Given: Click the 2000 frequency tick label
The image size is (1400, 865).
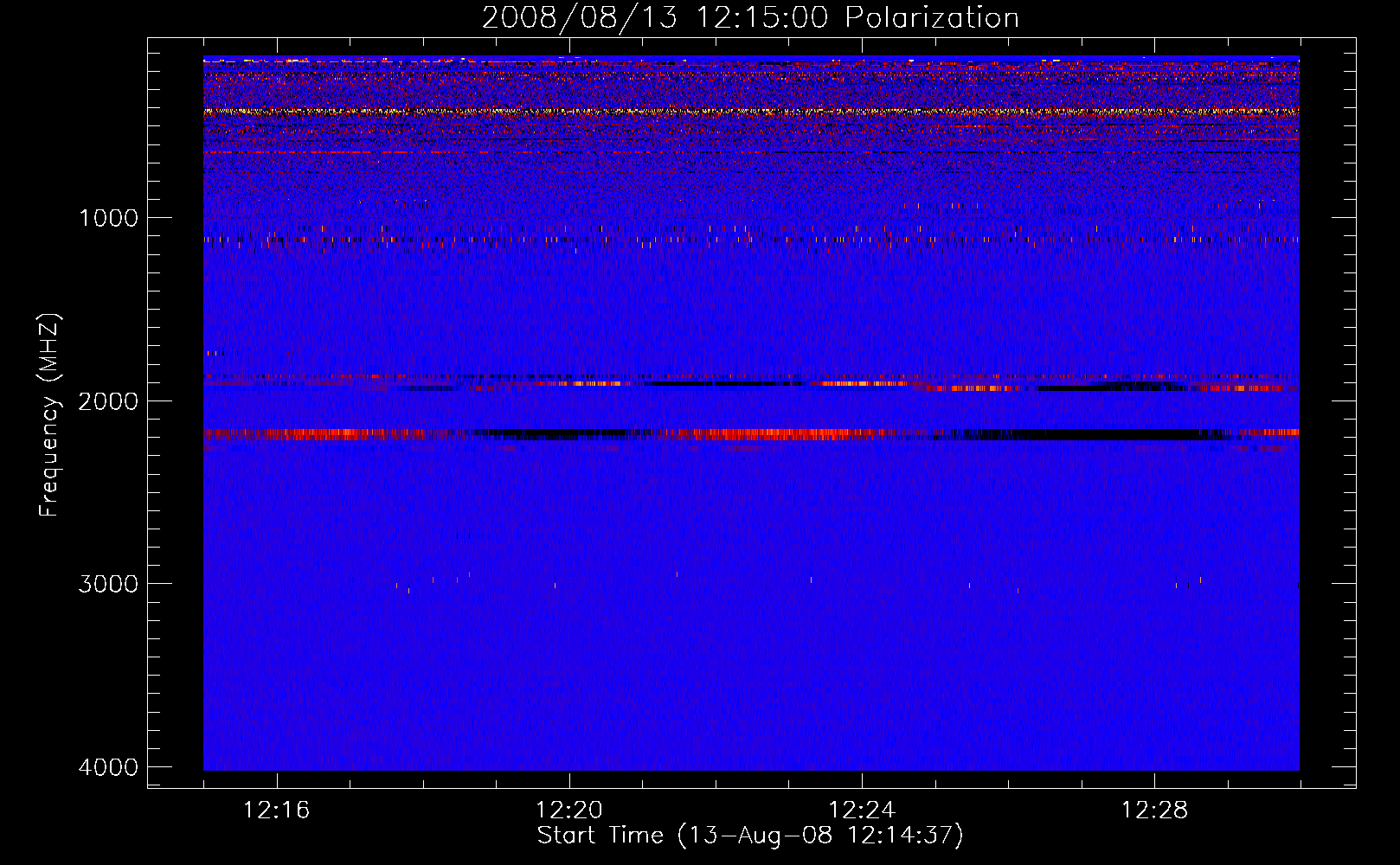Looking at the screenshot, I should (x=108, y=401).
